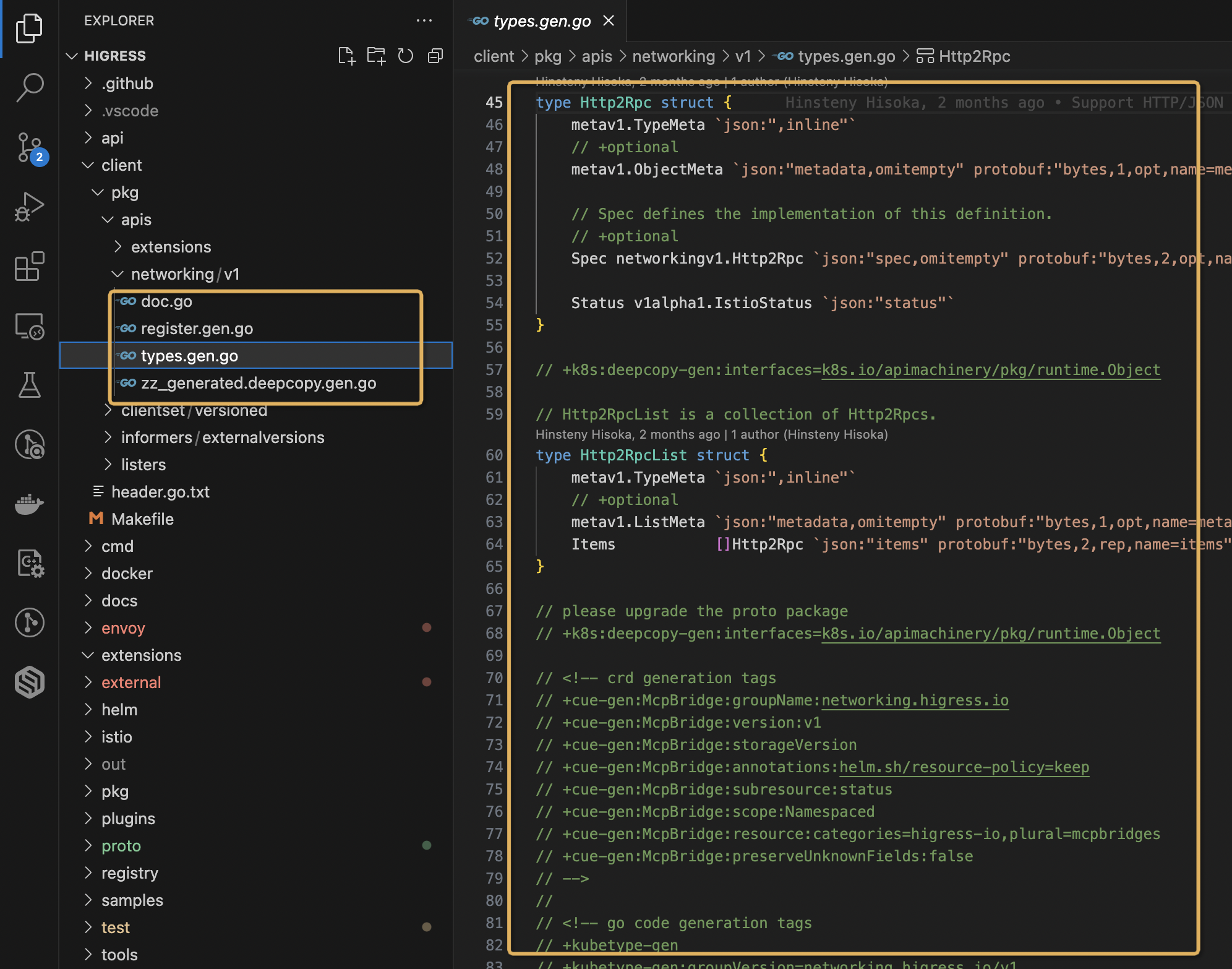Viewport: 1232px width, 969px height.
Task: Select the Explorer icon in activity bar
Action: click(29, 28)
